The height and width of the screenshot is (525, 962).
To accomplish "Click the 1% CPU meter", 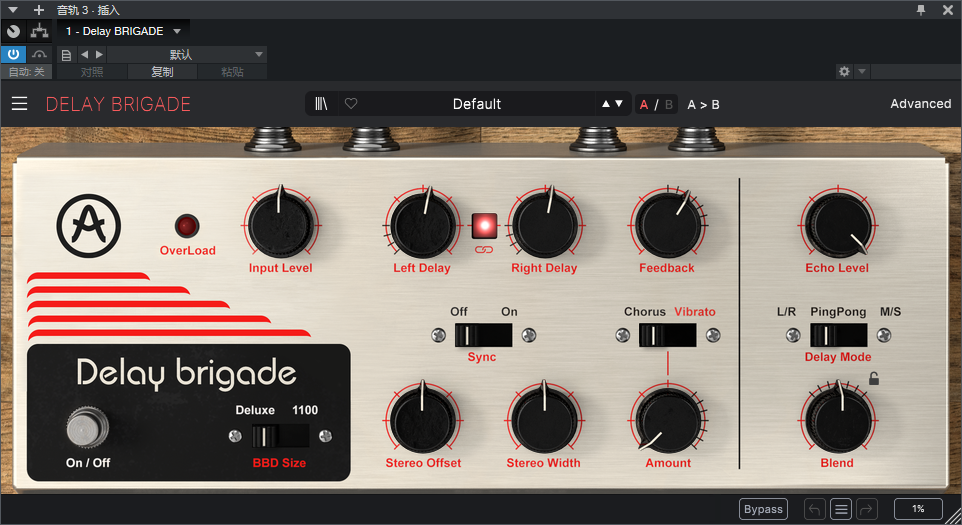I will [918, 509].
